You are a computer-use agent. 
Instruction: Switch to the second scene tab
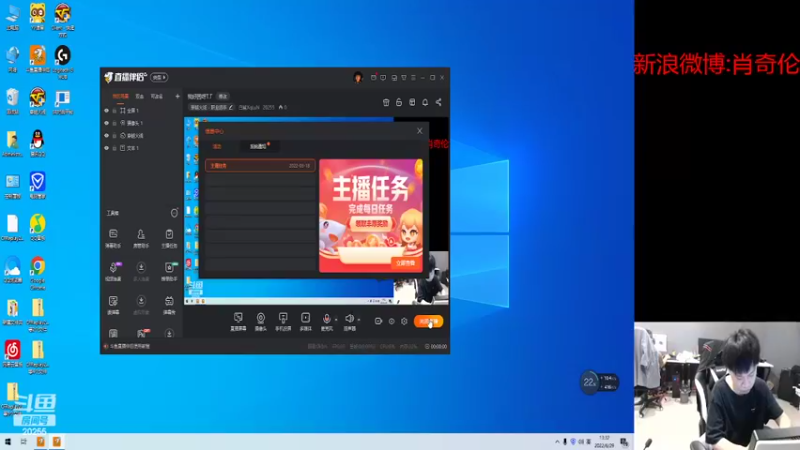coord(140,96)
